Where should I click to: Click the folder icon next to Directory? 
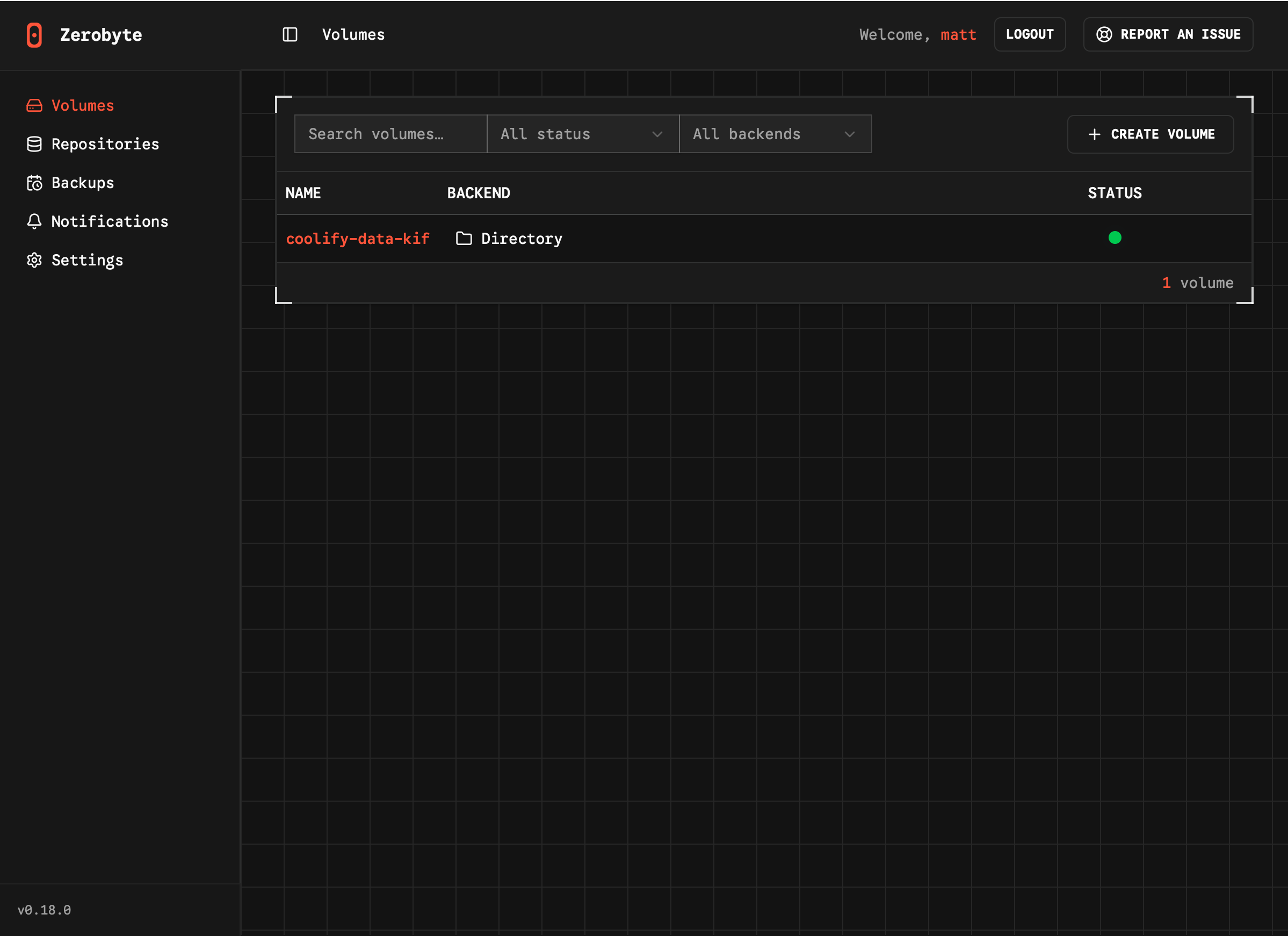[x=464, y=239]
